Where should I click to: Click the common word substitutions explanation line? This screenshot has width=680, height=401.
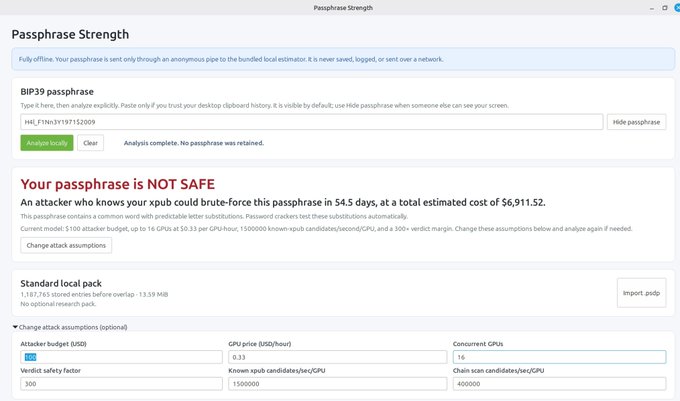click(x=214, y=216)
